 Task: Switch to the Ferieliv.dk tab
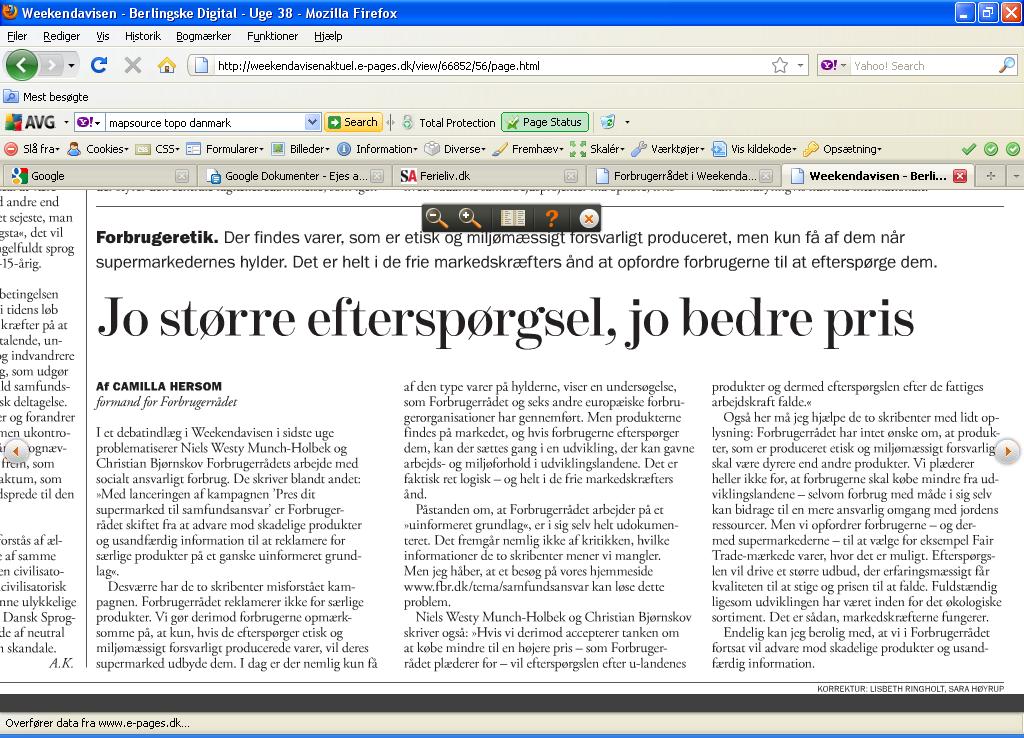click(488, 176)
